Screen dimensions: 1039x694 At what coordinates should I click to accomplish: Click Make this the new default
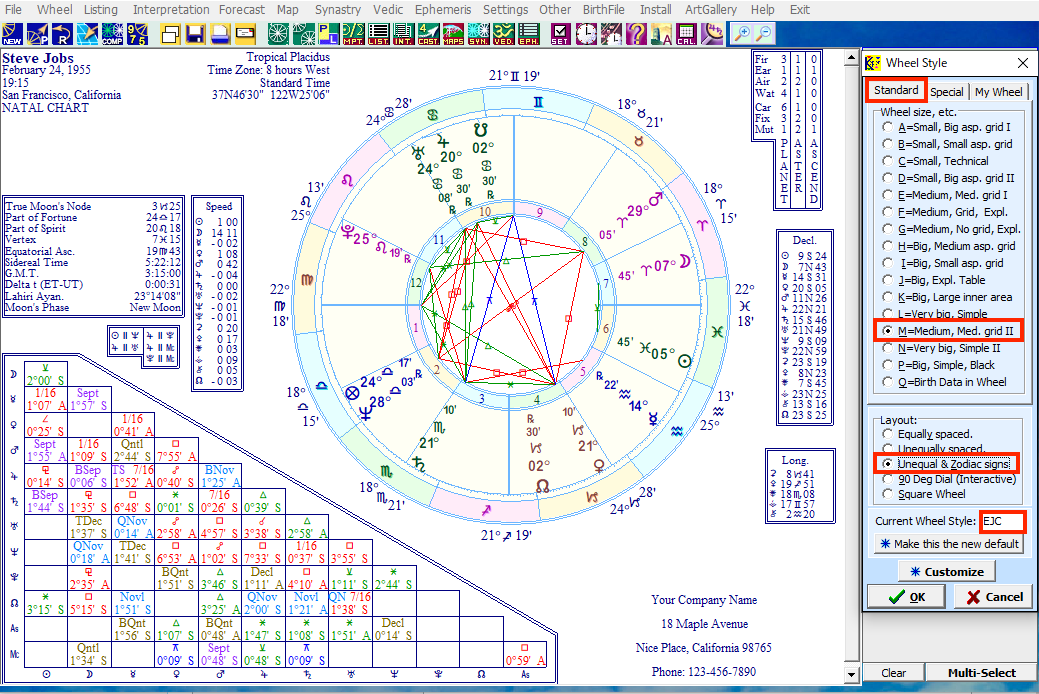click(949, 544)
